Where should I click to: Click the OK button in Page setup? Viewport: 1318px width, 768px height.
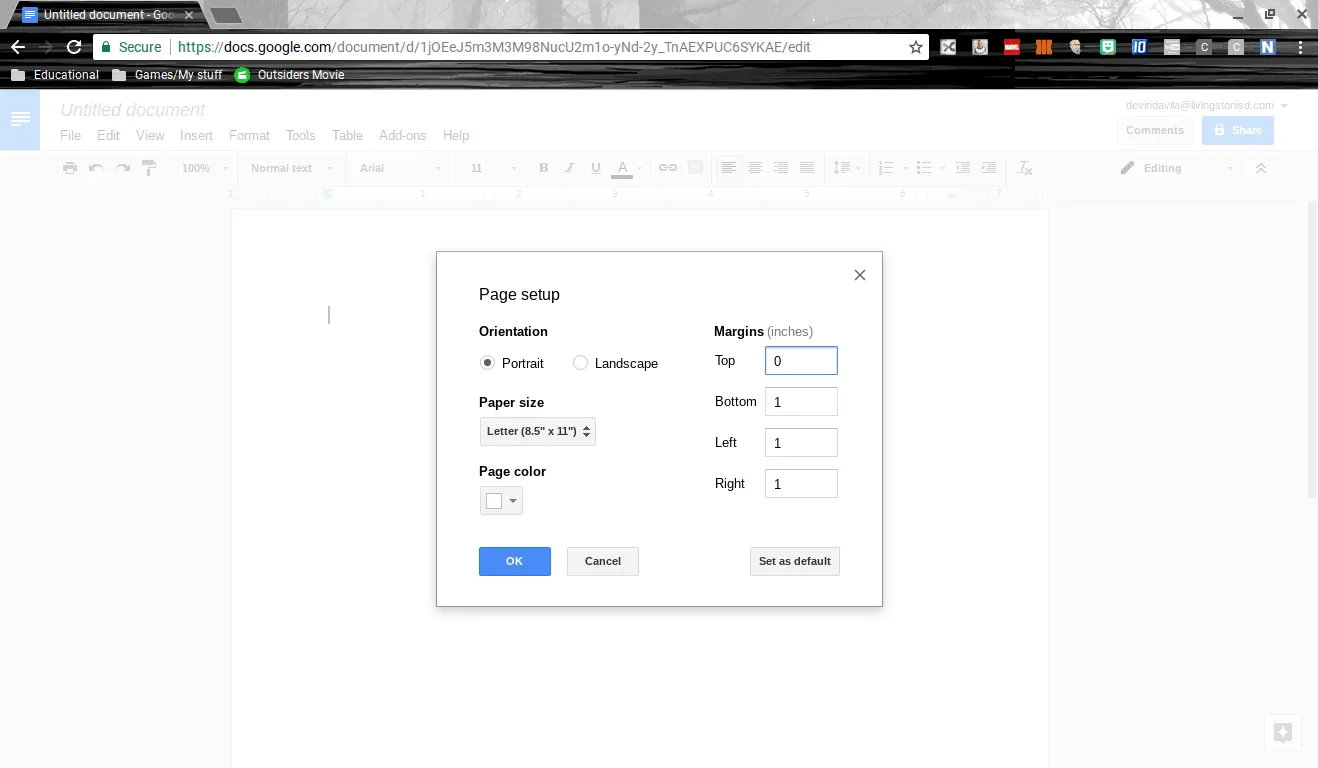point(514,561)
